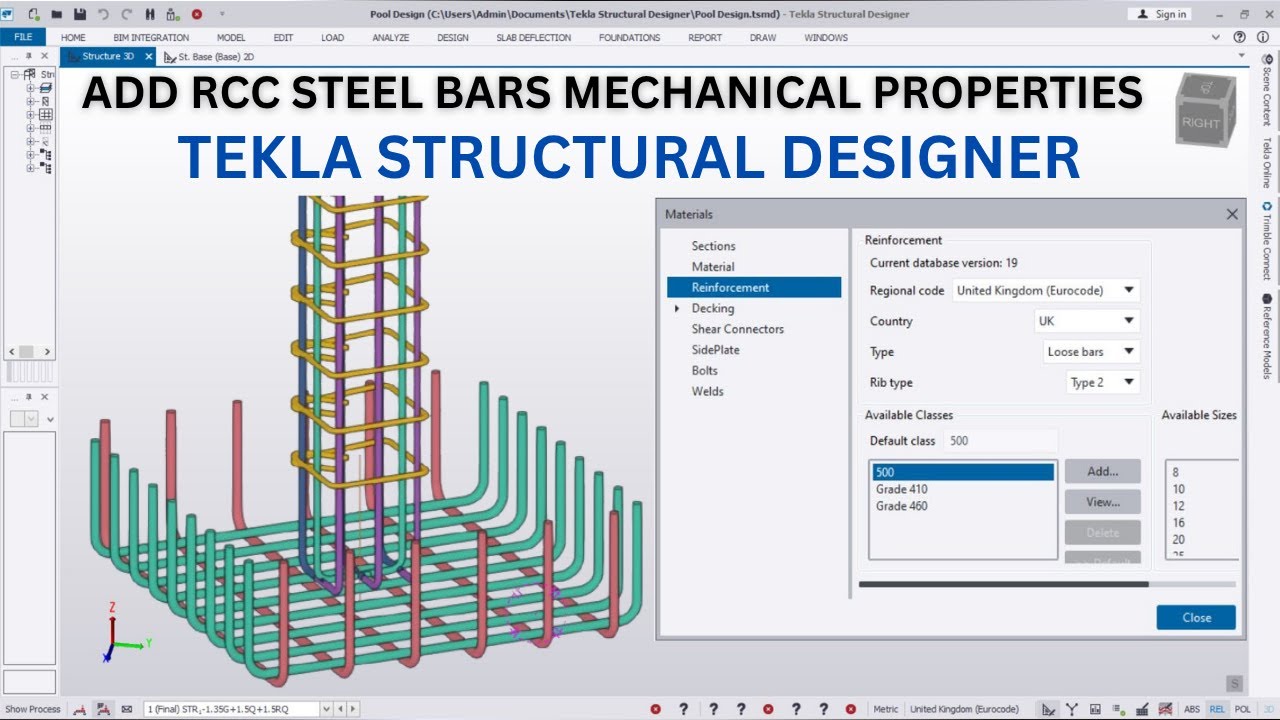Click the binoculars Find icon
This screenshot has width=1280, height=720.
pyautogui.click(x=150, y=14)
